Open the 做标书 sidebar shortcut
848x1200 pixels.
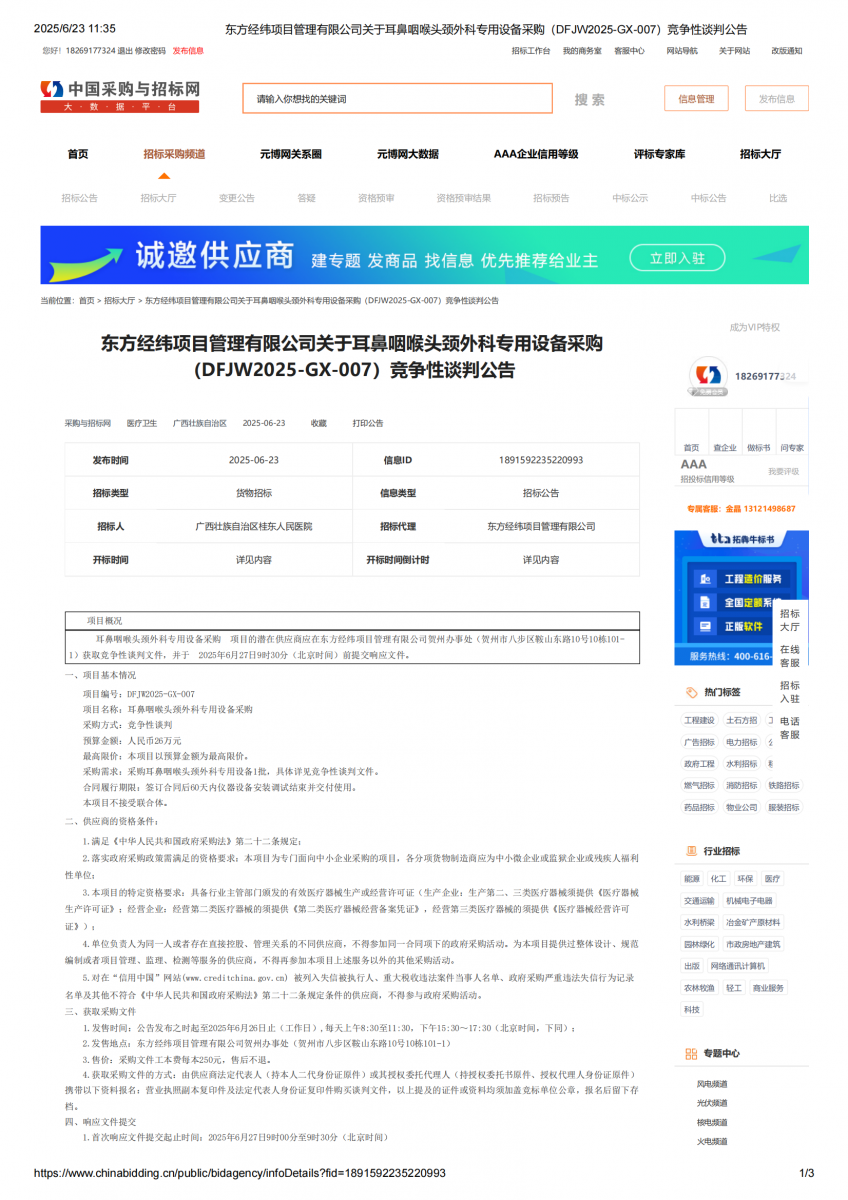point(759,448)
